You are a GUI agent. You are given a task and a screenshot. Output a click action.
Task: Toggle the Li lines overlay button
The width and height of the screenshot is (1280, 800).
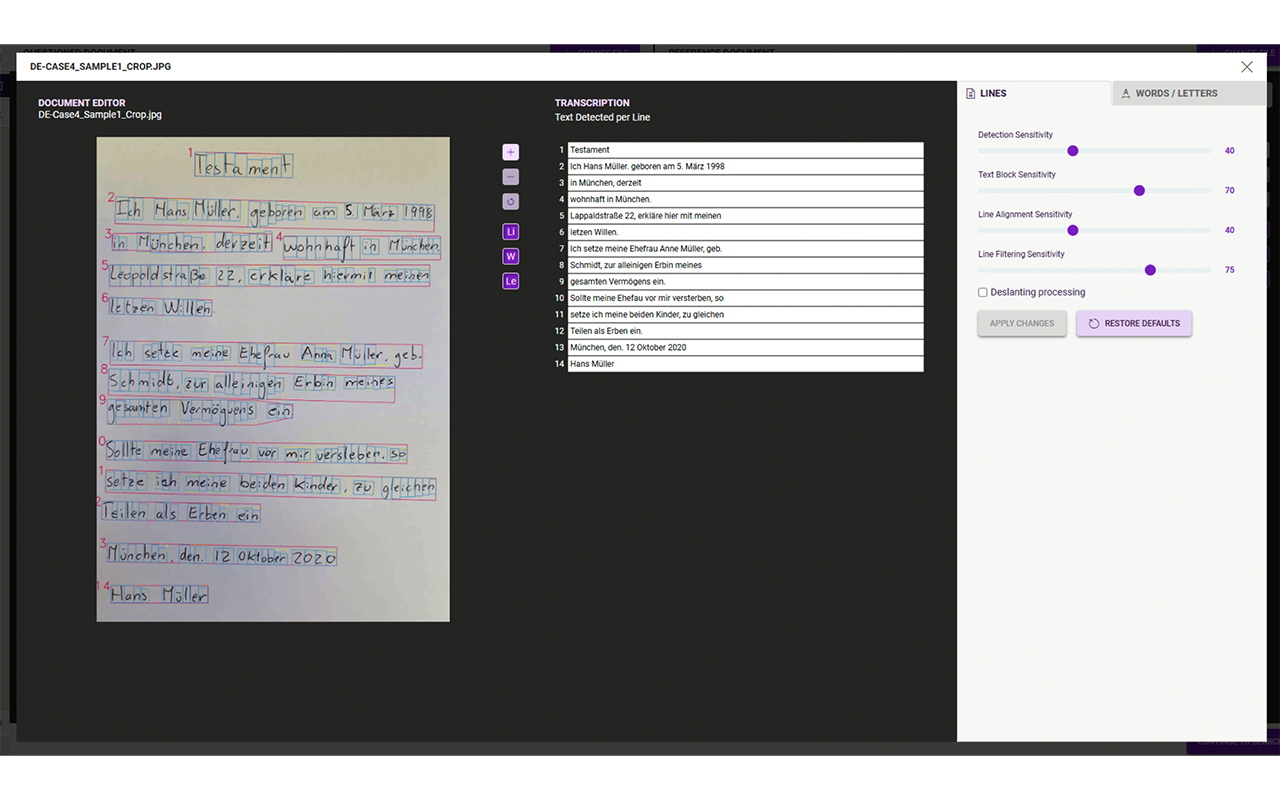[x=511, y=232]
